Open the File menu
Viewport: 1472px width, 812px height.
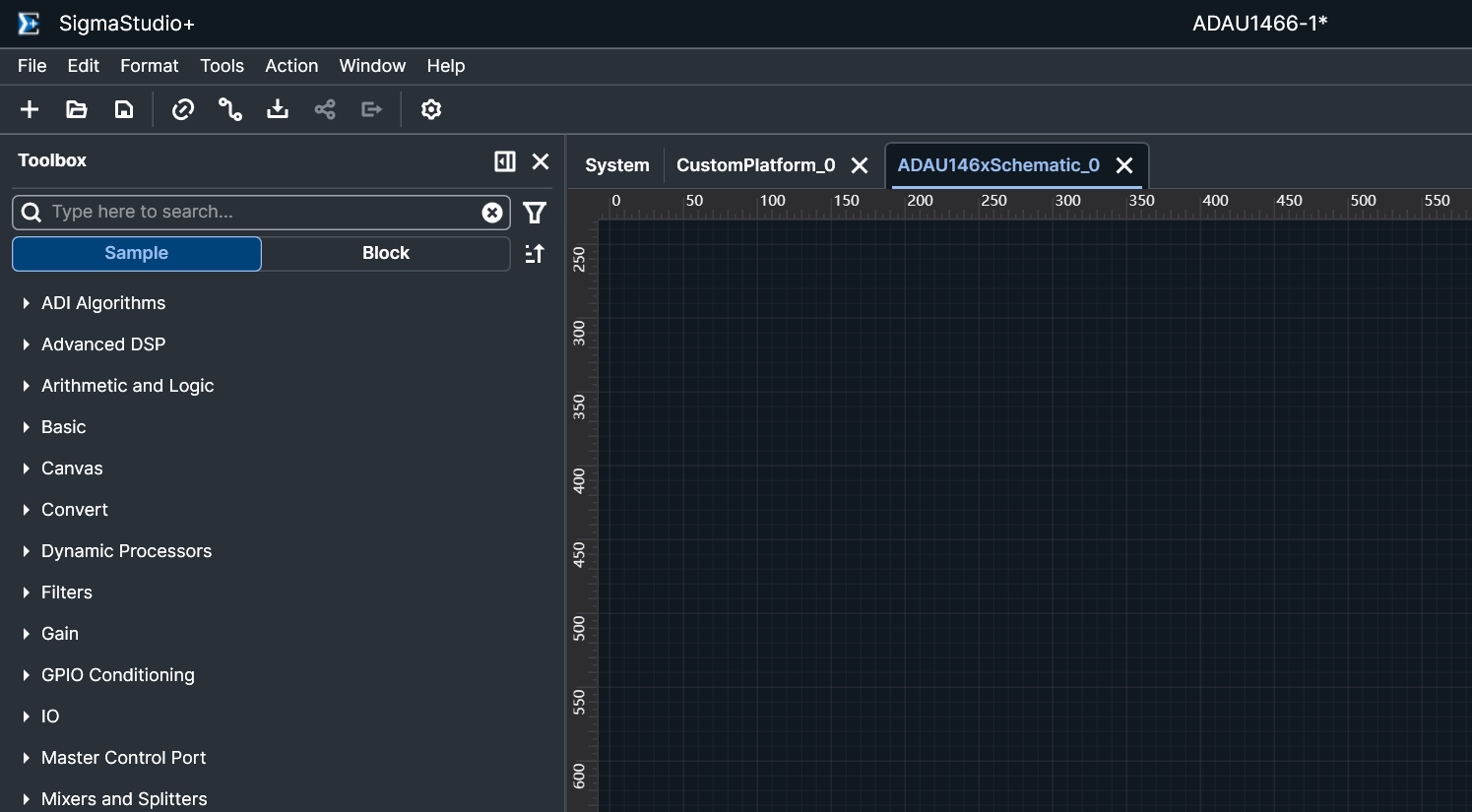tap(32, 66)
